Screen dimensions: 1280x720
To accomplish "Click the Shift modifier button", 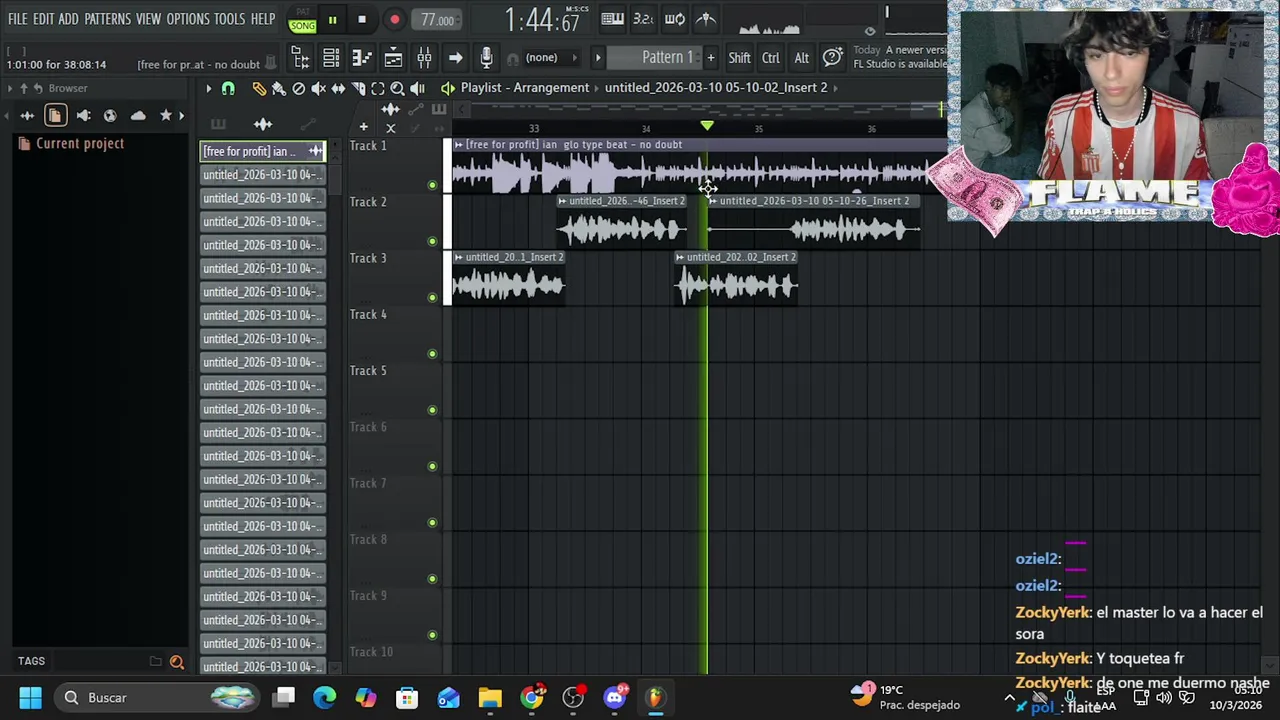I will pyautogui.click(x=739, y=58).
